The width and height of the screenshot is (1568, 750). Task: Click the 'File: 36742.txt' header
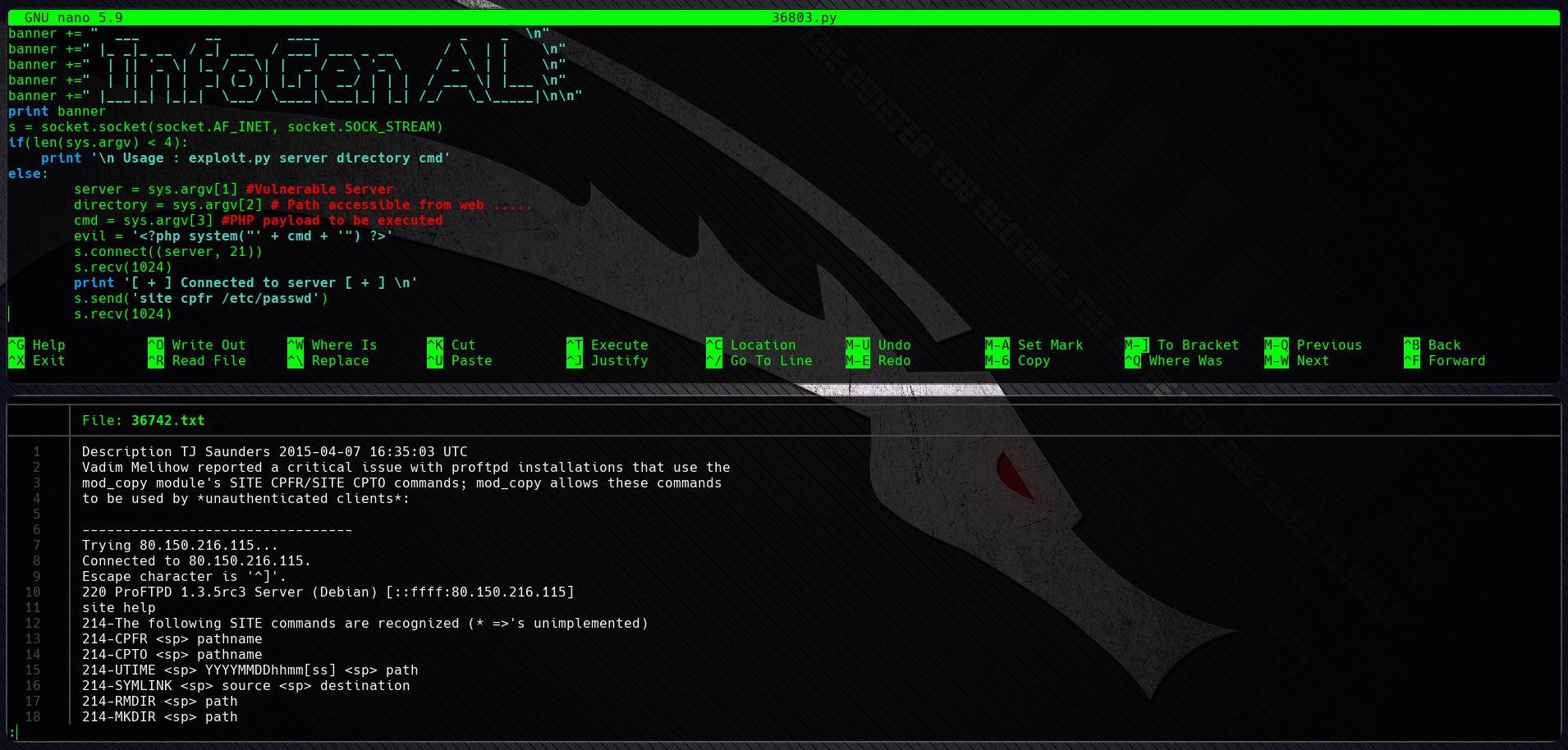pyautogui.click(x=144, y=420)
